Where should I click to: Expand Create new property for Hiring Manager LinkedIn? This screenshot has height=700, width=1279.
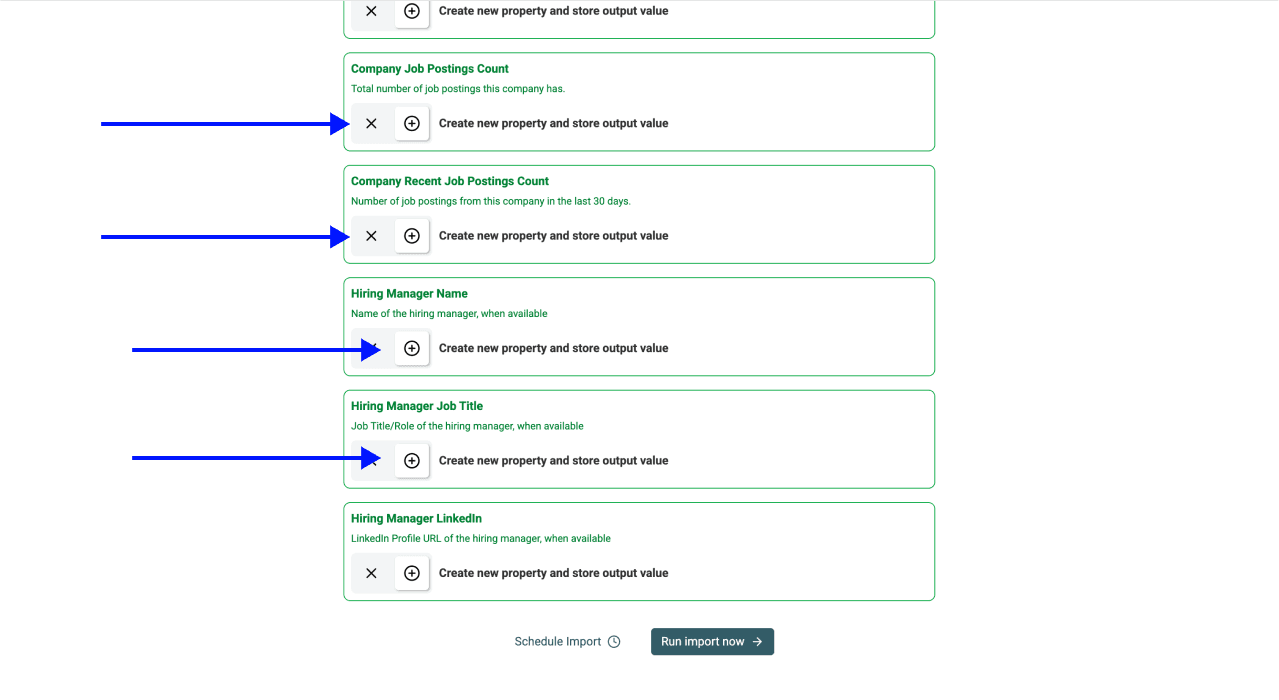point(553,573)
